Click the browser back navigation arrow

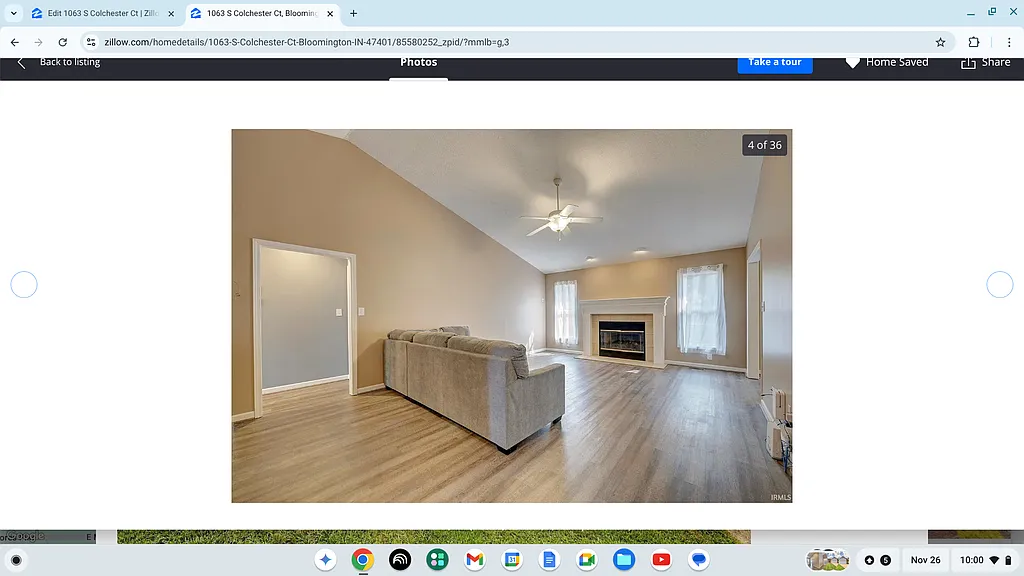click(x=13, y=42)
